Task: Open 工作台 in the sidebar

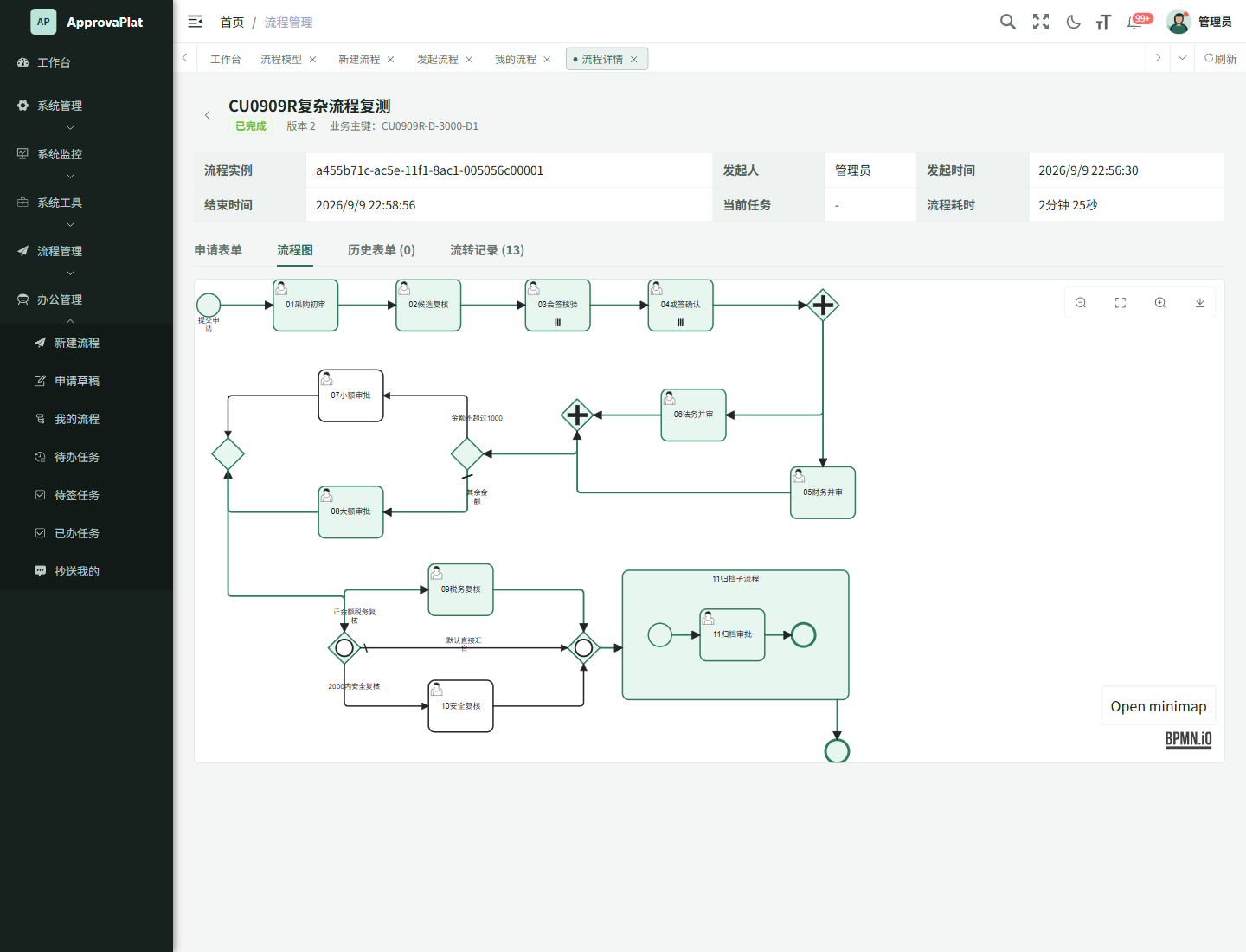Action: coord(87,62)
